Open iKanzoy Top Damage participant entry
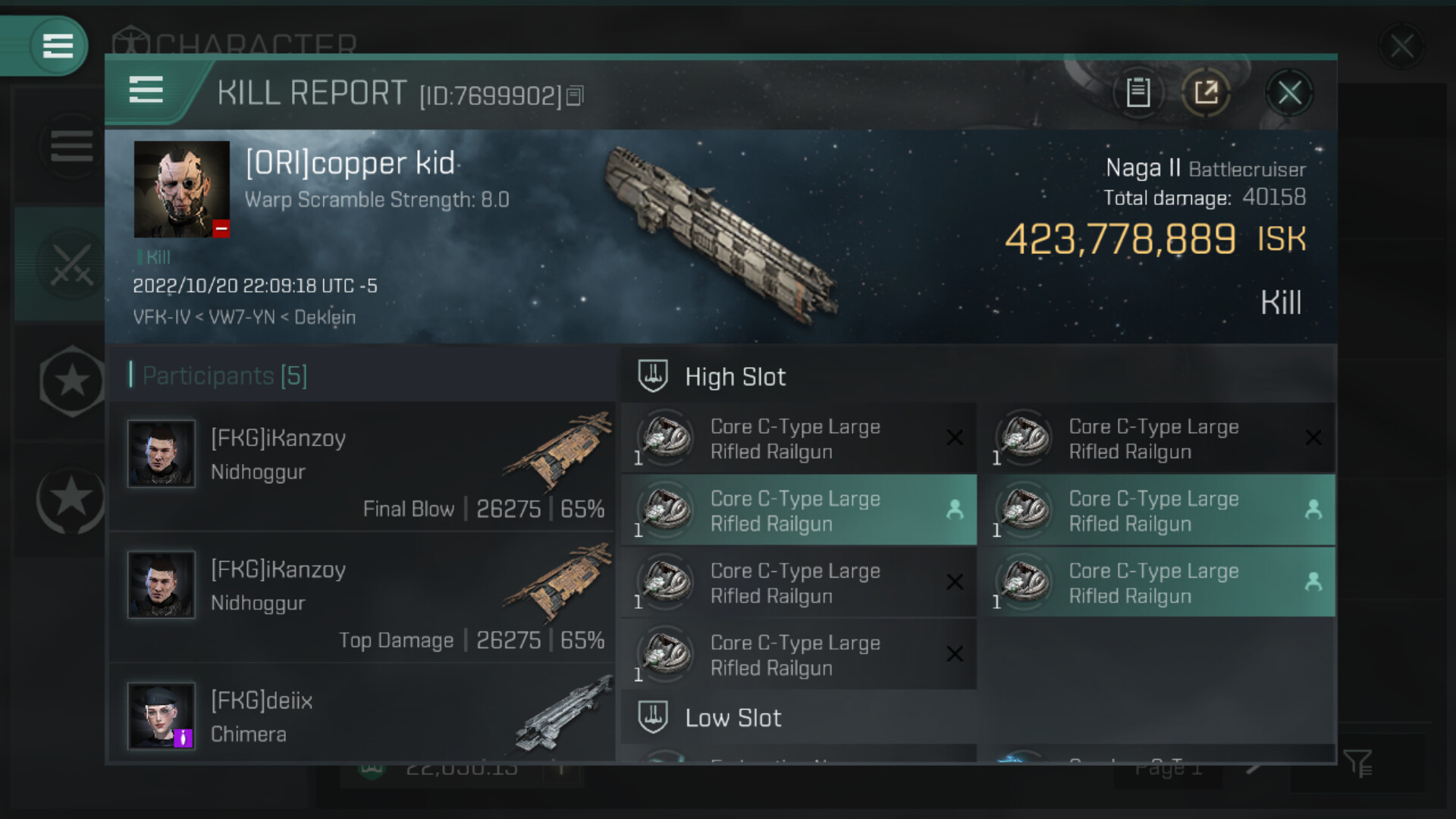1456x819 pixels. coord(362,598)
